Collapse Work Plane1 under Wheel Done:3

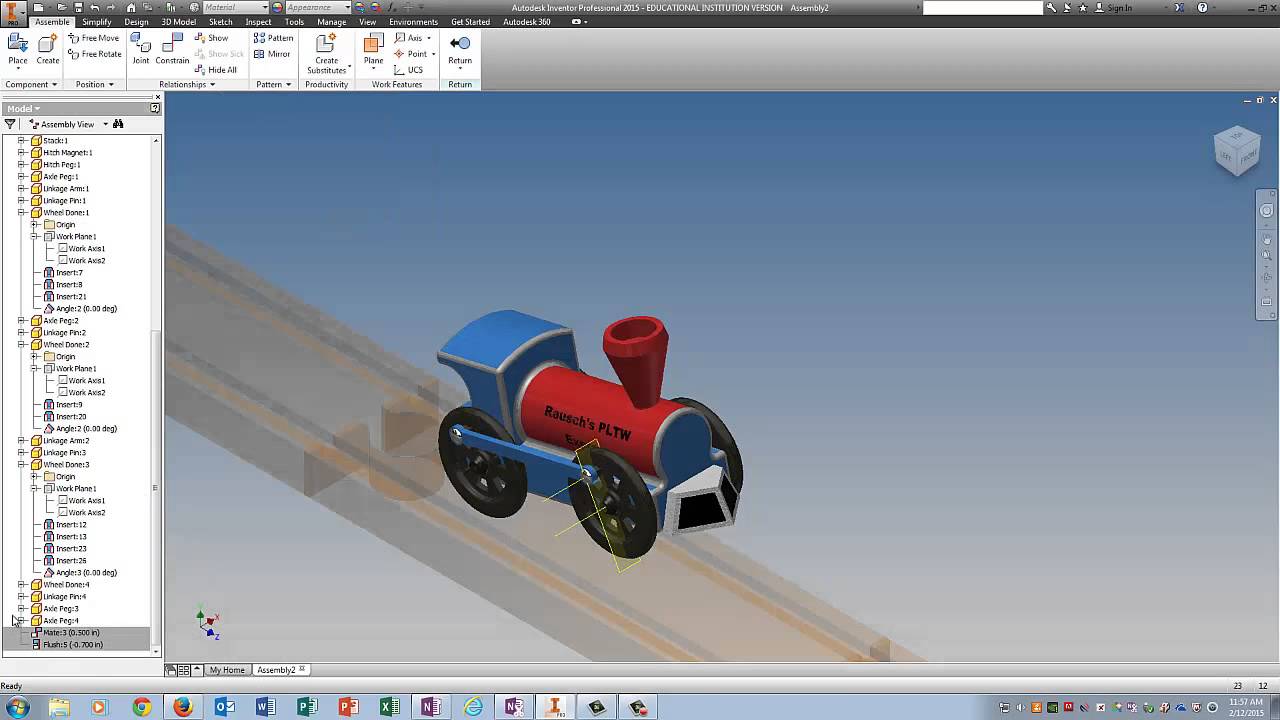click(35, 489)
